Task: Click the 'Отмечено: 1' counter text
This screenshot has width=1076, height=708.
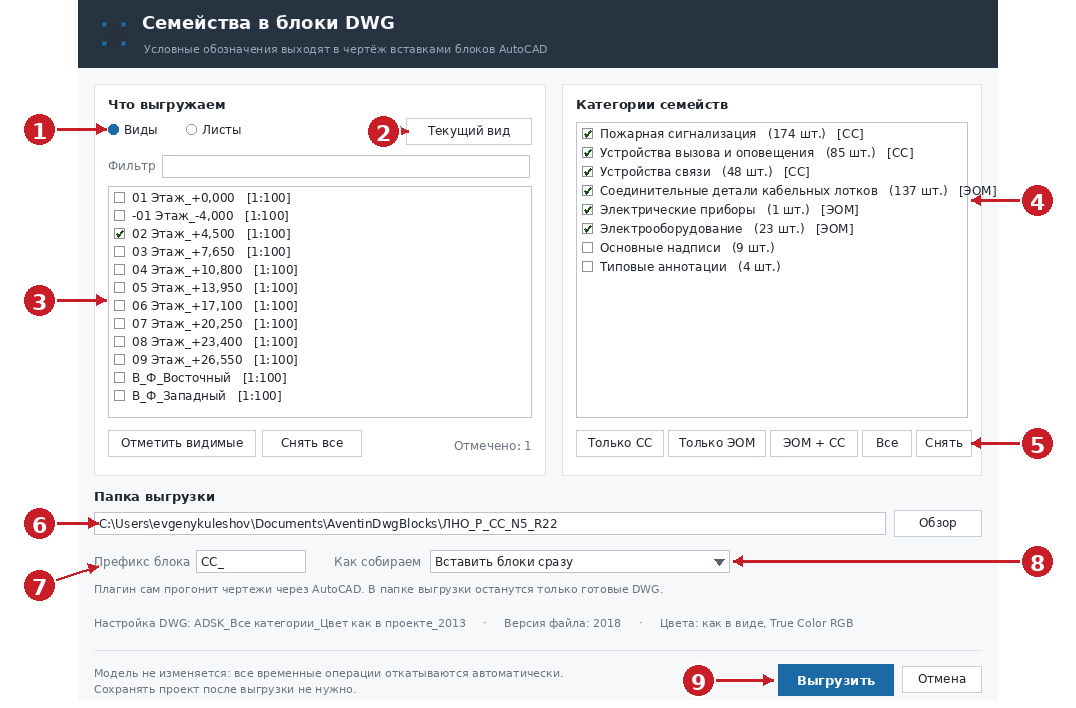Action: 492,446
